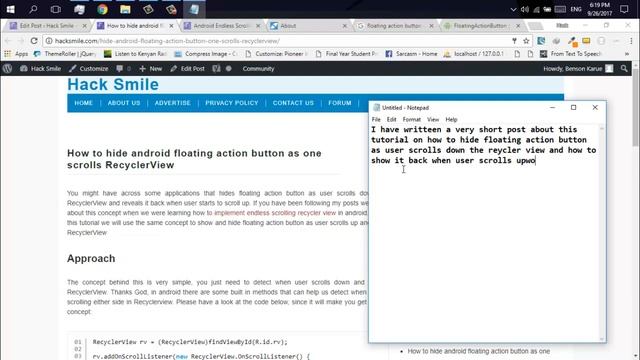The height and width of the screenshot is (360, 640).
Task: Click New in the WordPress admin bar
Action: click(151, 69)
